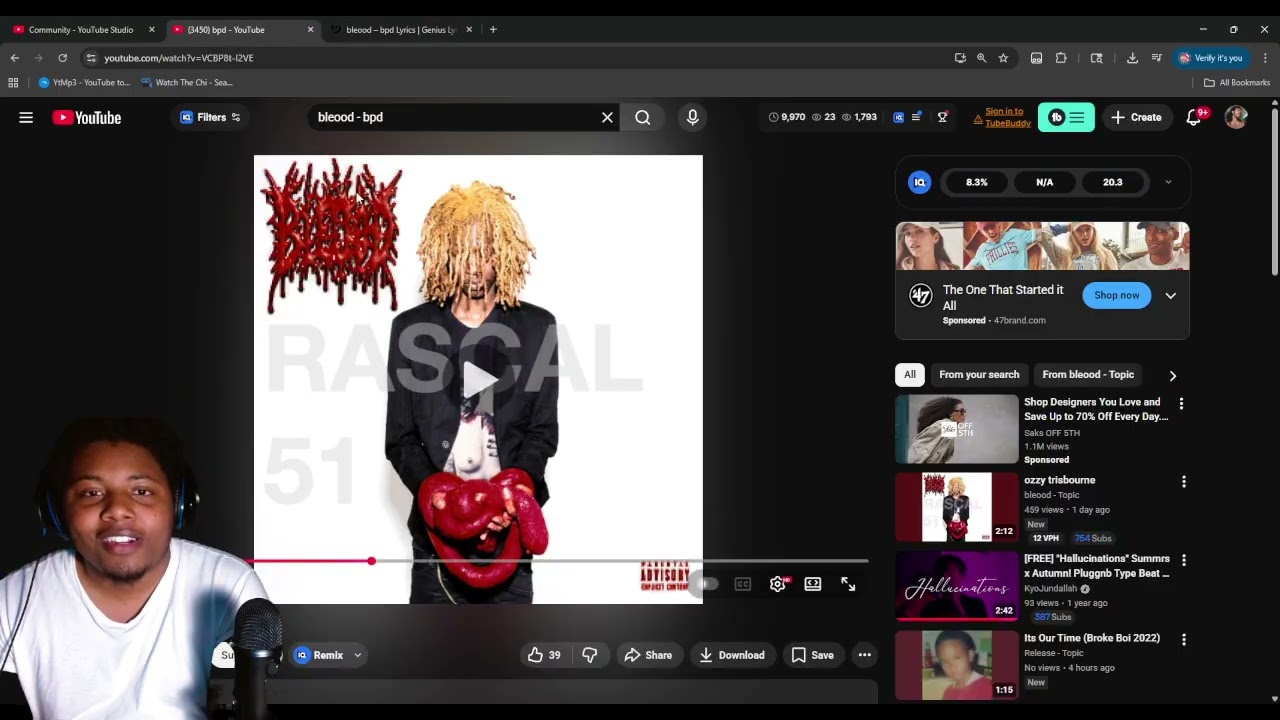Open the vidIQ trophy icon
Viewport: 1280px width, 720px height.
[x=942, y=117]
